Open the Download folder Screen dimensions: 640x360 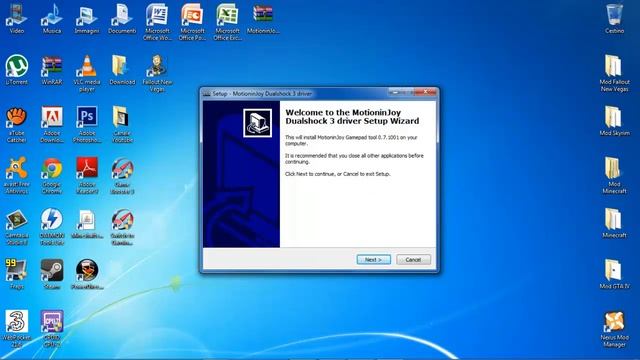click(x=122, y=70)
